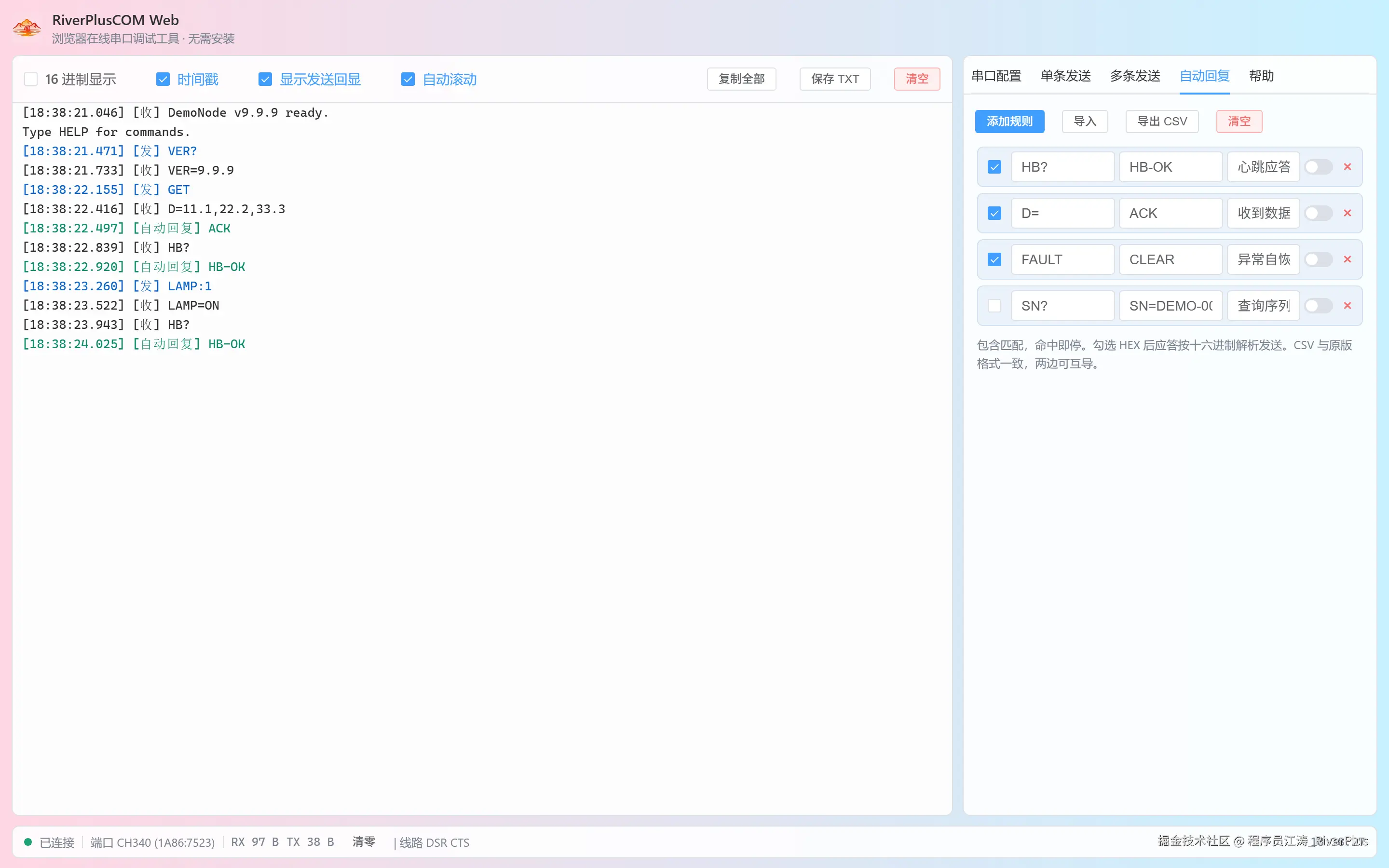Viewport: 1389px width, 868px height.
Task: Disable 自动滚动 auto-scroll checkbox
Action: coord(408,79)
